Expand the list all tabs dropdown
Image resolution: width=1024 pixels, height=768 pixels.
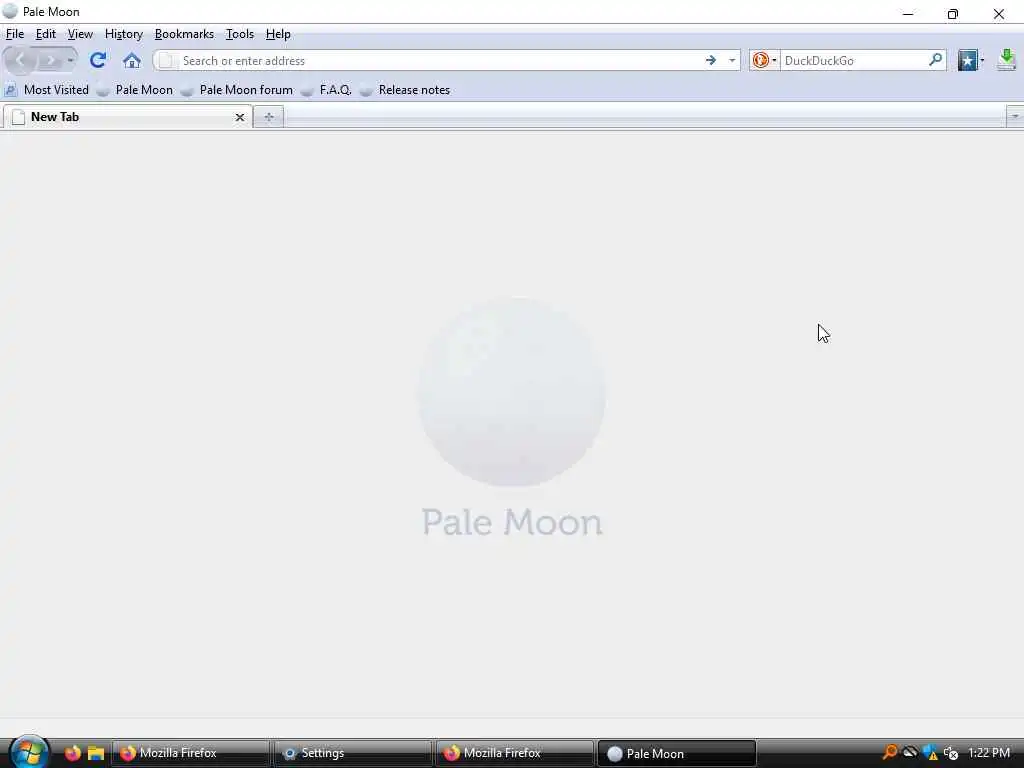click(x=1015, y=117)
